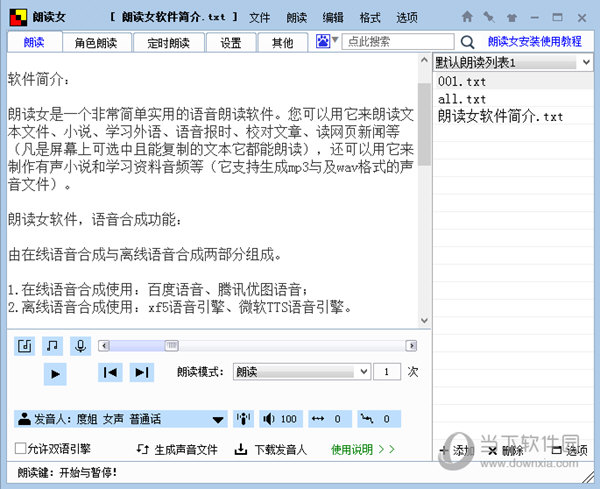Screen dimensions: 600x489
Task: Expand the 默认朗读列表1 list dropdown
Action: click(585, 63)
